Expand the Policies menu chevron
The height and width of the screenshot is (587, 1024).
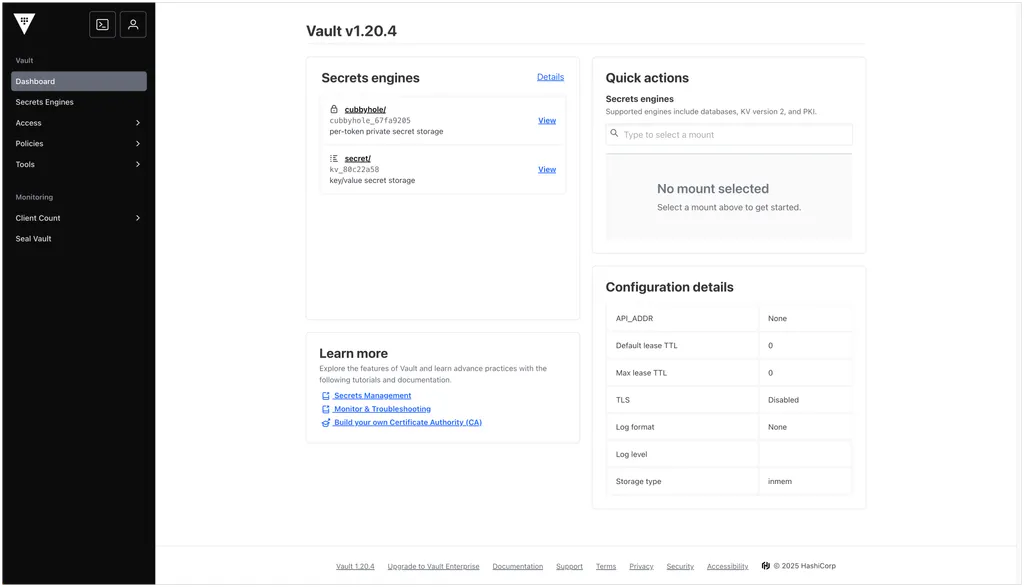coord(138,144)
